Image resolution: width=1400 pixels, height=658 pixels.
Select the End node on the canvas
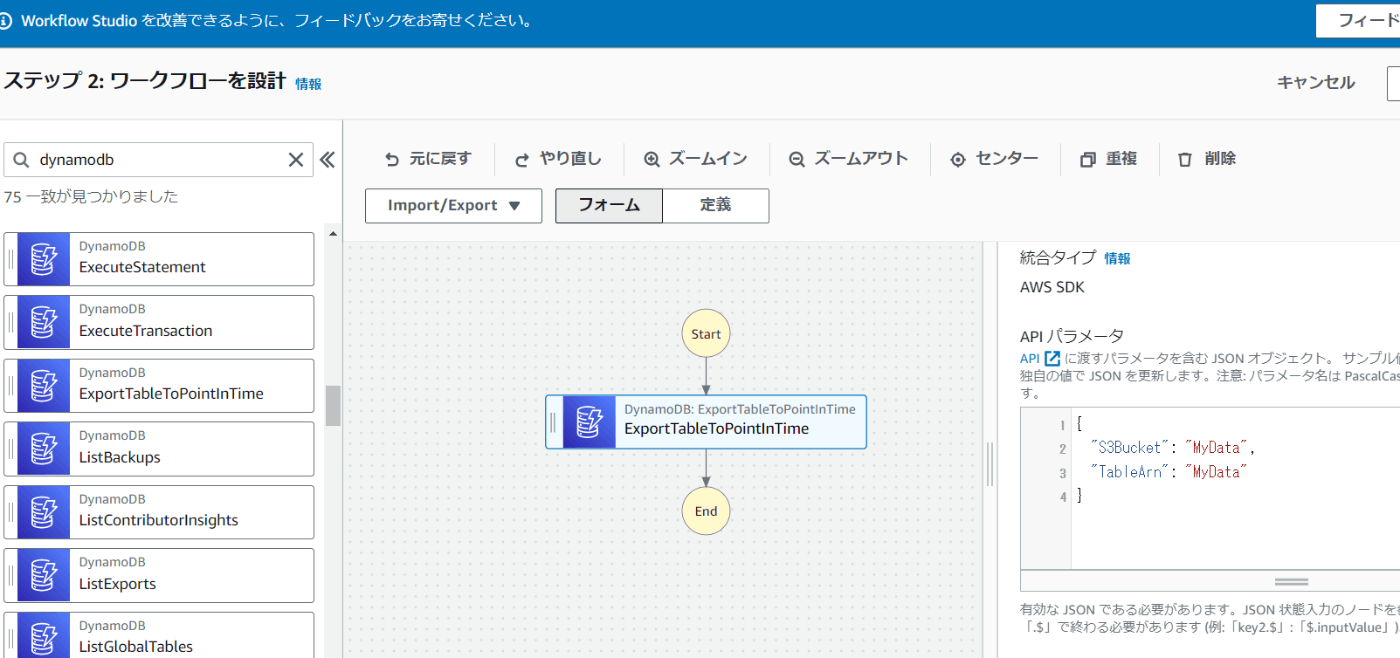[706, 511]
